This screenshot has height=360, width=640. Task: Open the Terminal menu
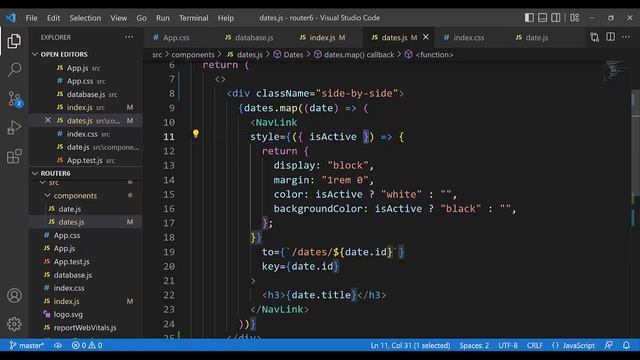pos(193,18)
